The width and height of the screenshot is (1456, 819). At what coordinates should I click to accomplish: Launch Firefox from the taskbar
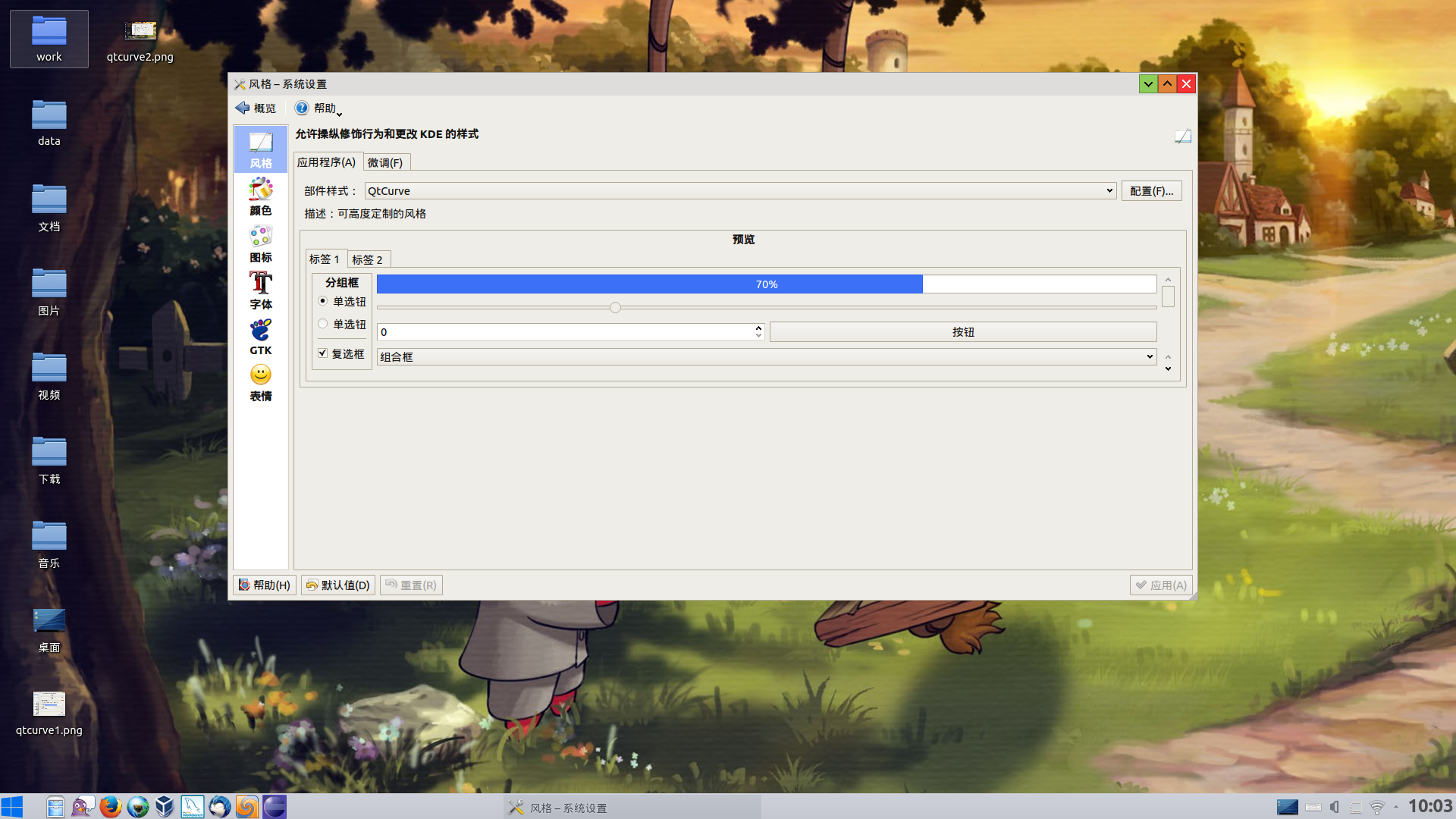tap(111, 807)
